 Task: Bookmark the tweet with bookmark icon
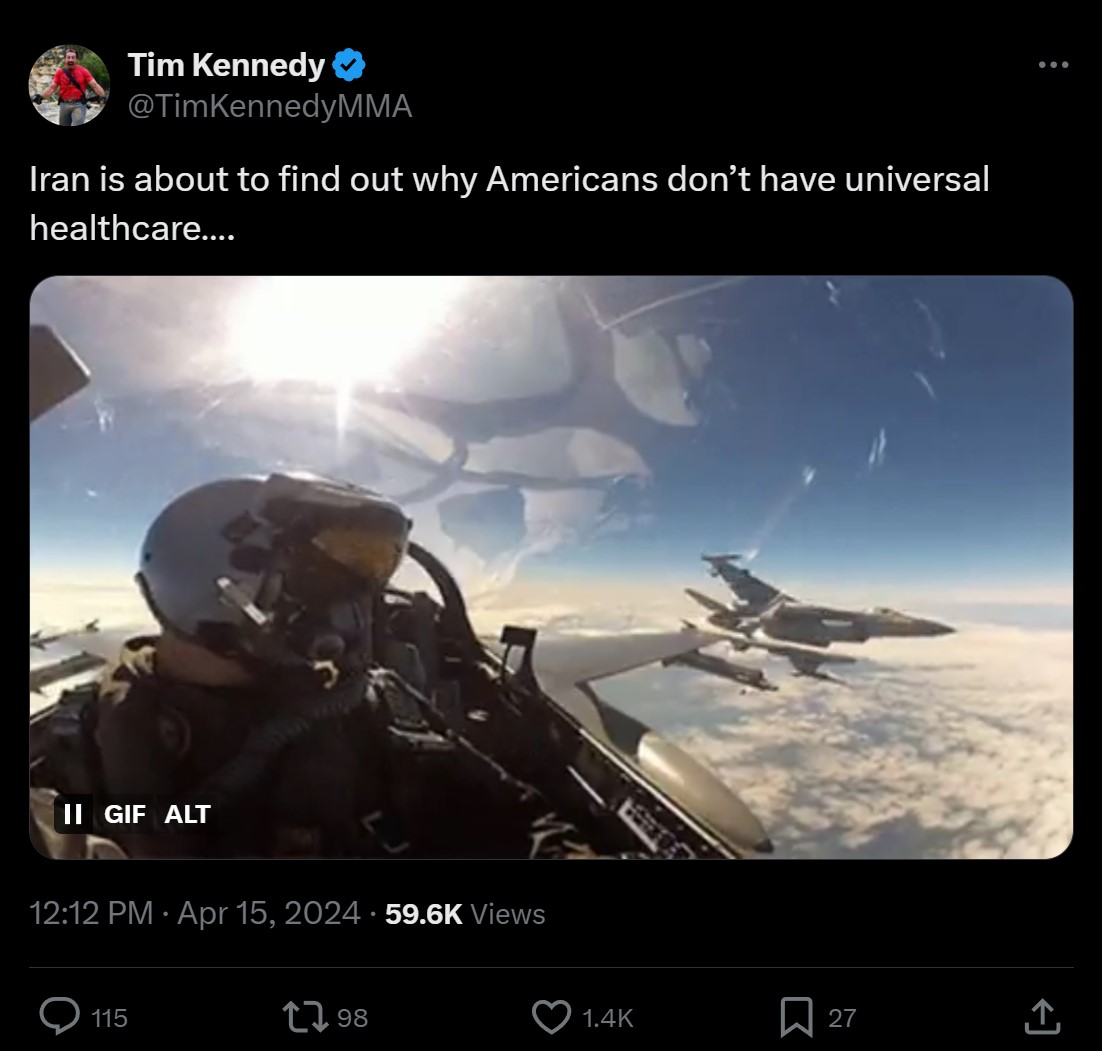point(796,1017)
